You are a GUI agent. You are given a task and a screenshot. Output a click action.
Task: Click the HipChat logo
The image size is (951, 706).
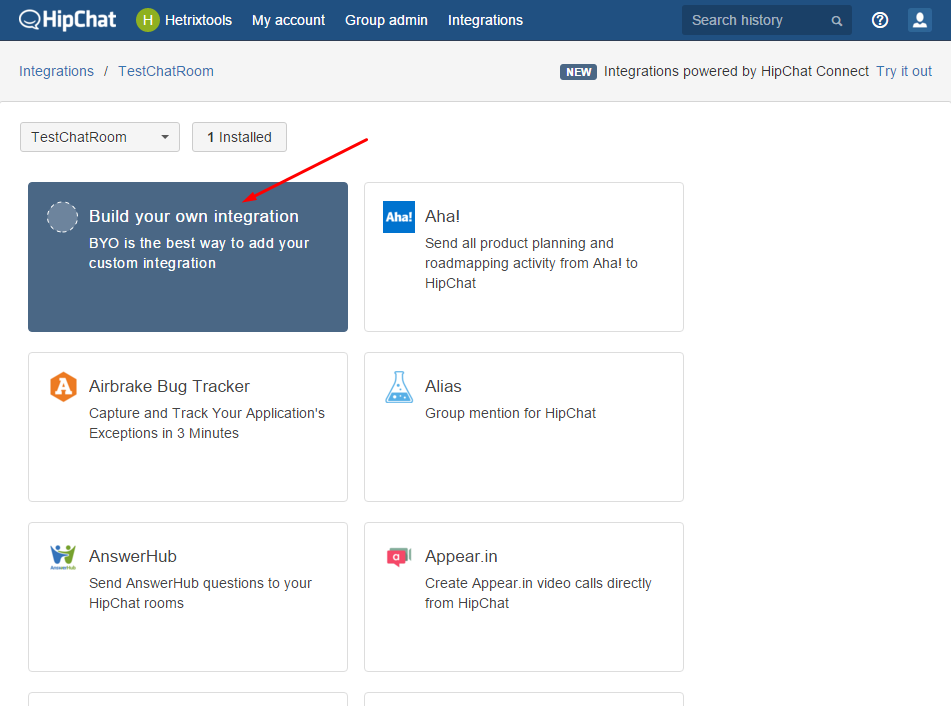point(67,20)
